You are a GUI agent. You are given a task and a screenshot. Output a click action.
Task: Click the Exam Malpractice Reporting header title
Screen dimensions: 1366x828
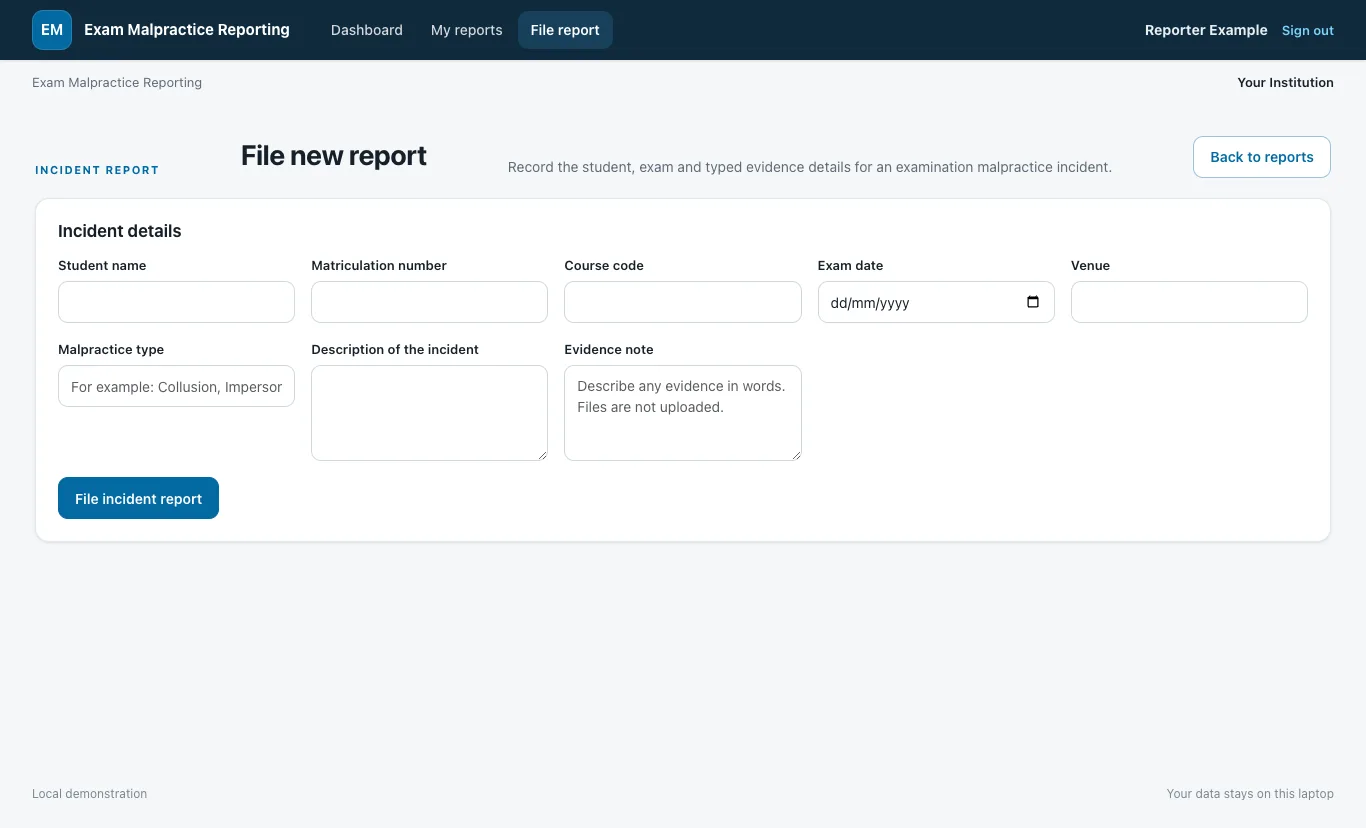(x=187, y=30)
